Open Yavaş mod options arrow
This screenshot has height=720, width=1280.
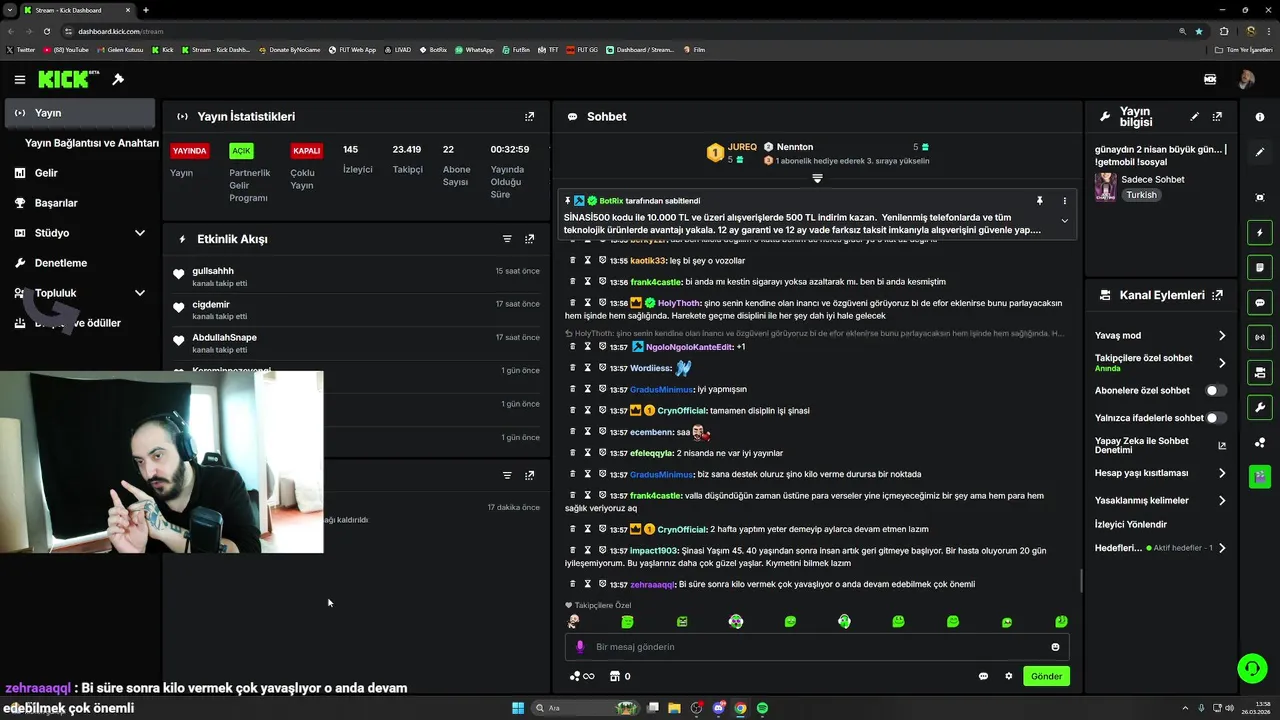coord(1221,336)
